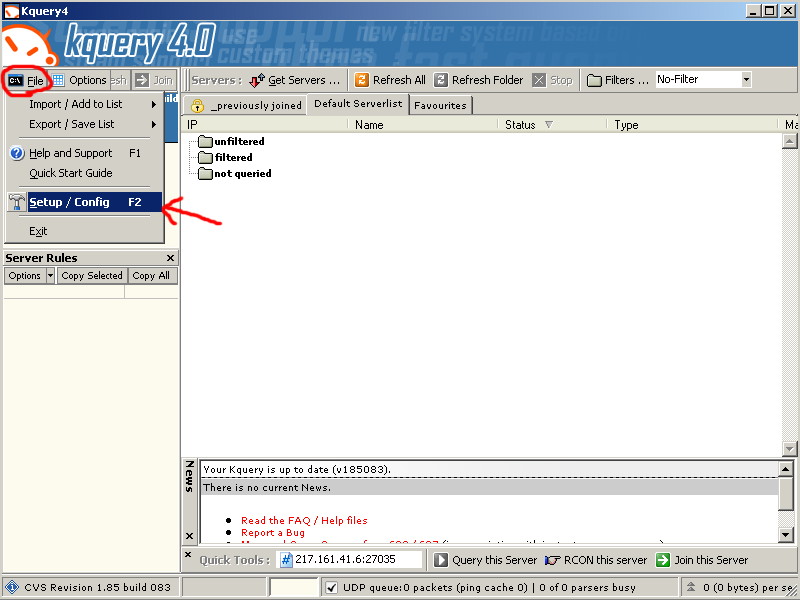Screen dimensions: 800x600
Task: Click Get Servers button
Action: 295,80
